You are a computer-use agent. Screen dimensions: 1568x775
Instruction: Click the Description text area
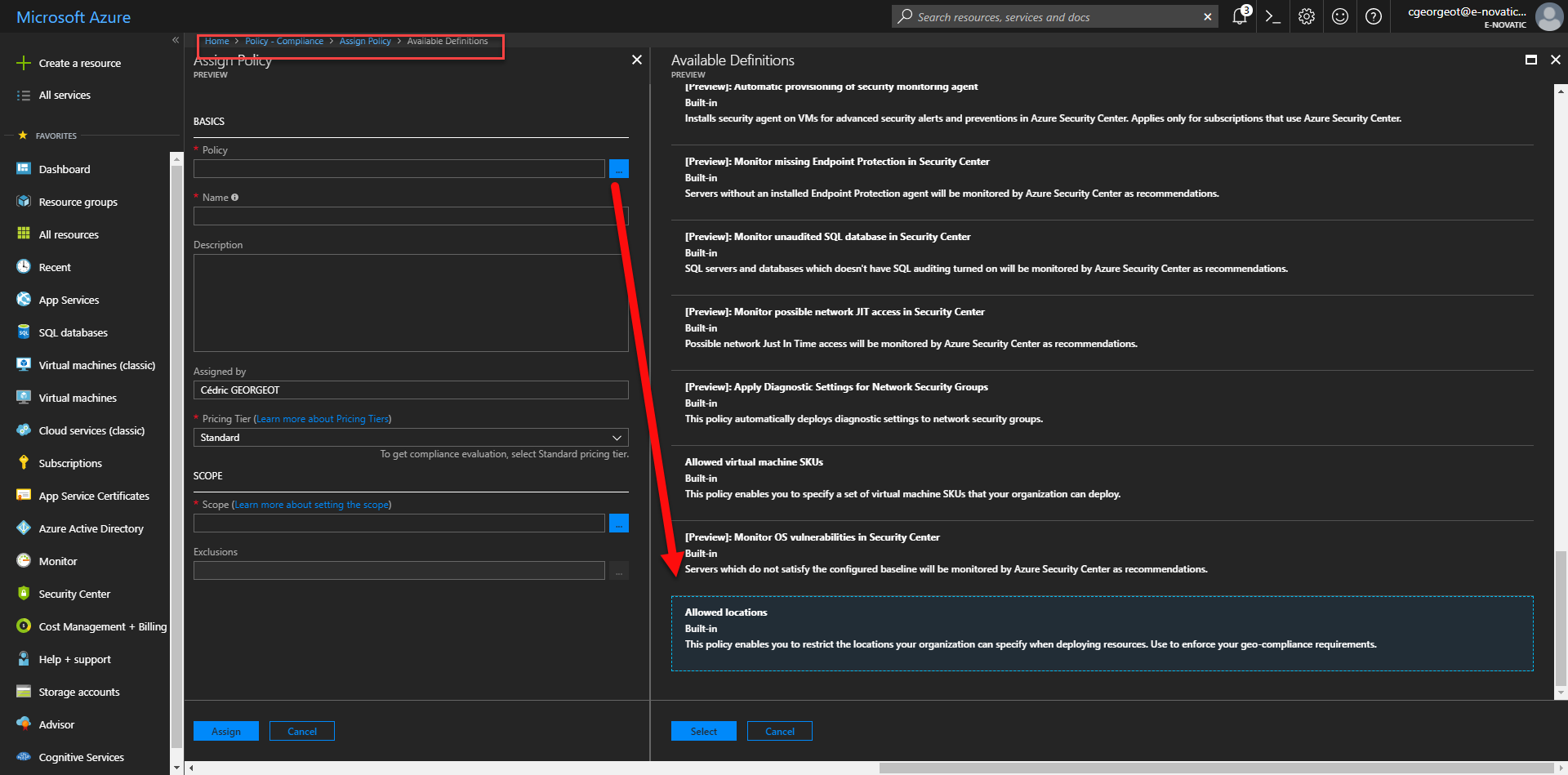(x=411, y=303)
